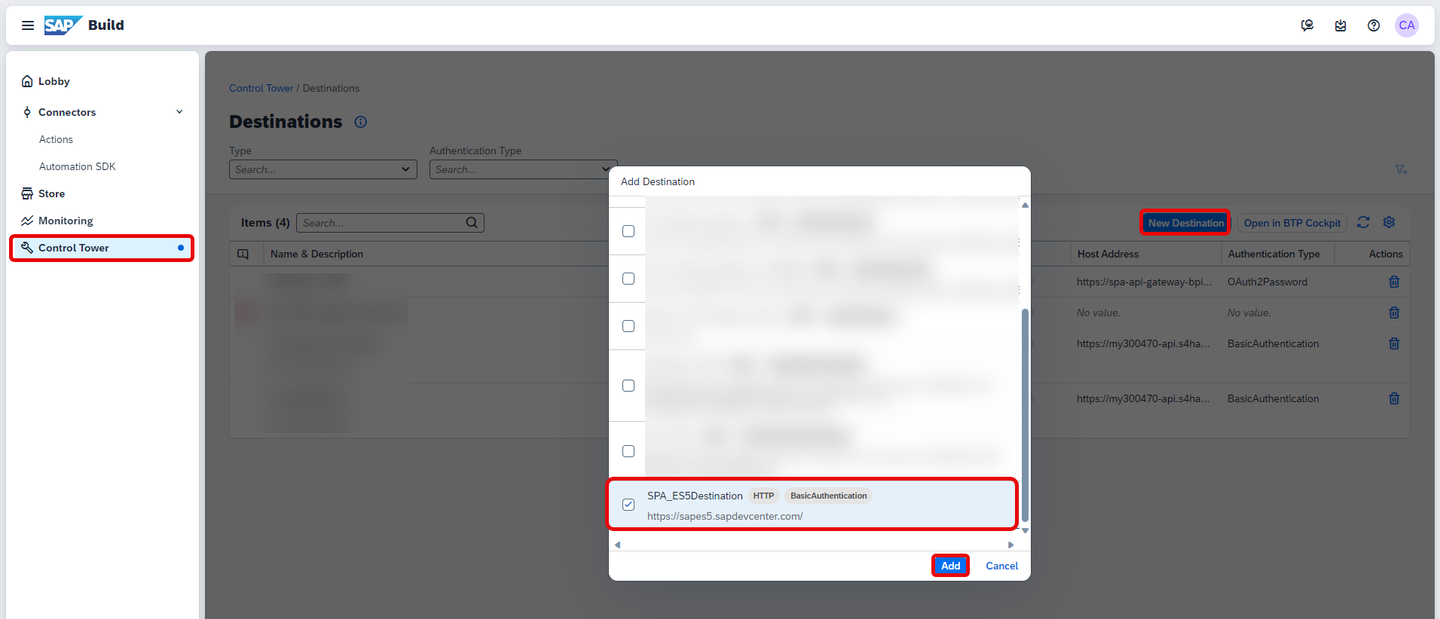Click the Actions column header
The height and width of the screenshot is (619, 1440).
[1386, 254]
